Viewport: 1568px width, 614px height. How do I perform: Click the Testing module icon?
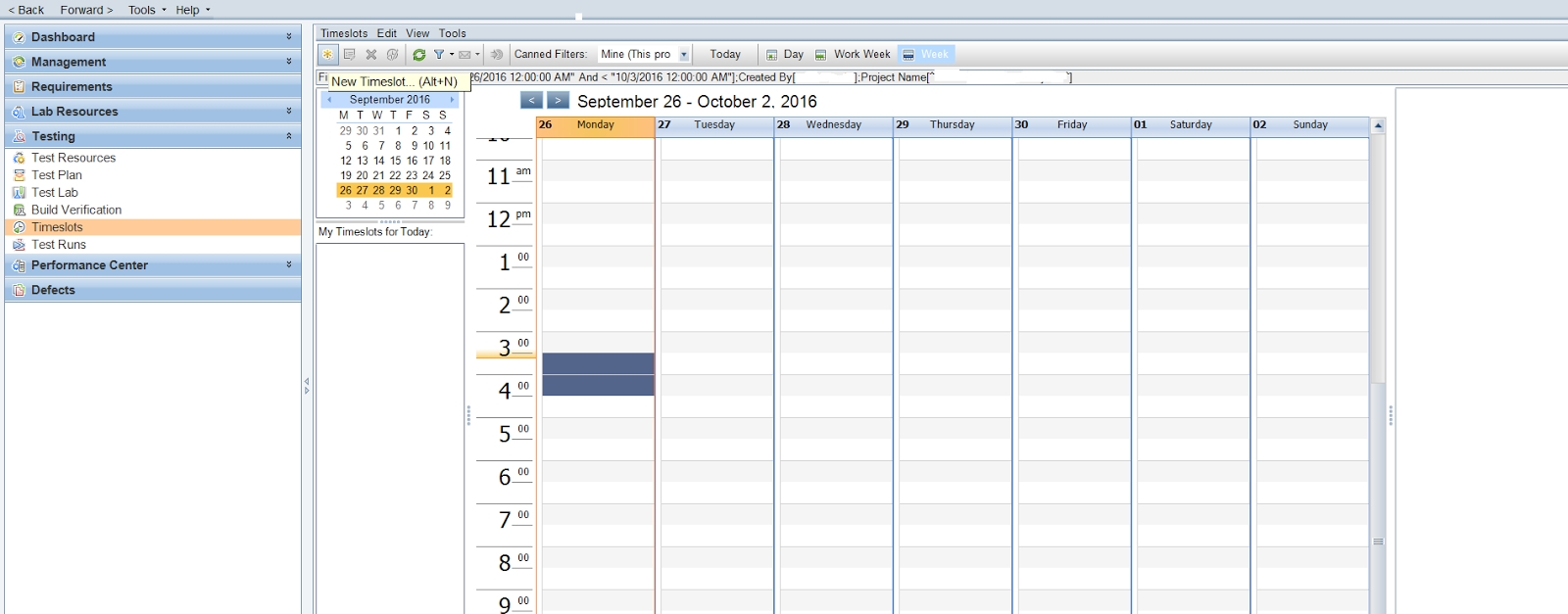point(19,136)
